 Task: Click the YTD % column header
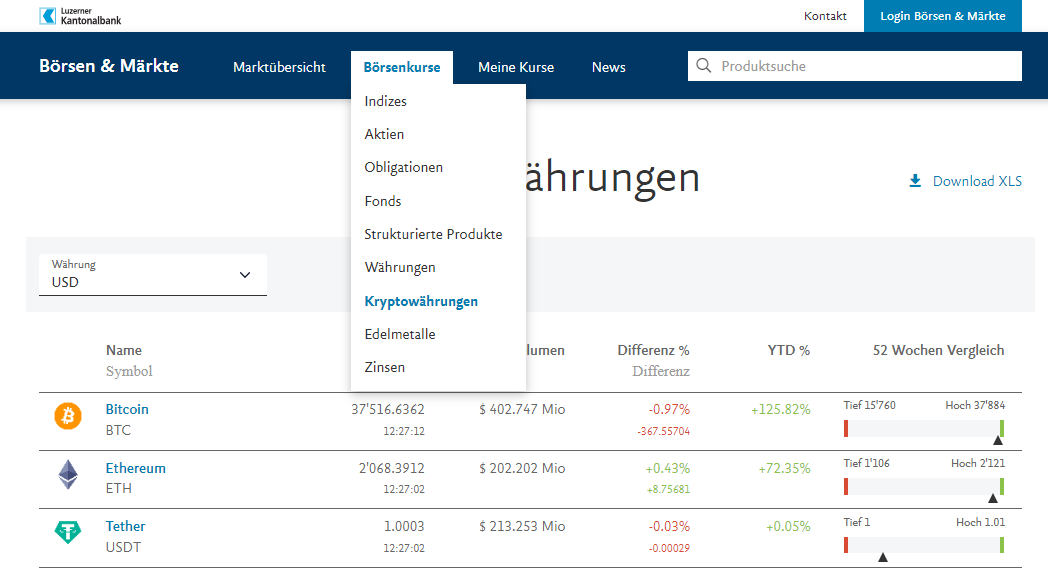point(789,350)
